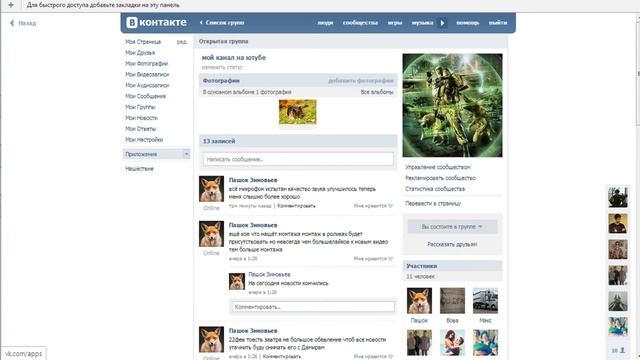
Task: Open Все альбомы link
Action: tap(377, 92)
